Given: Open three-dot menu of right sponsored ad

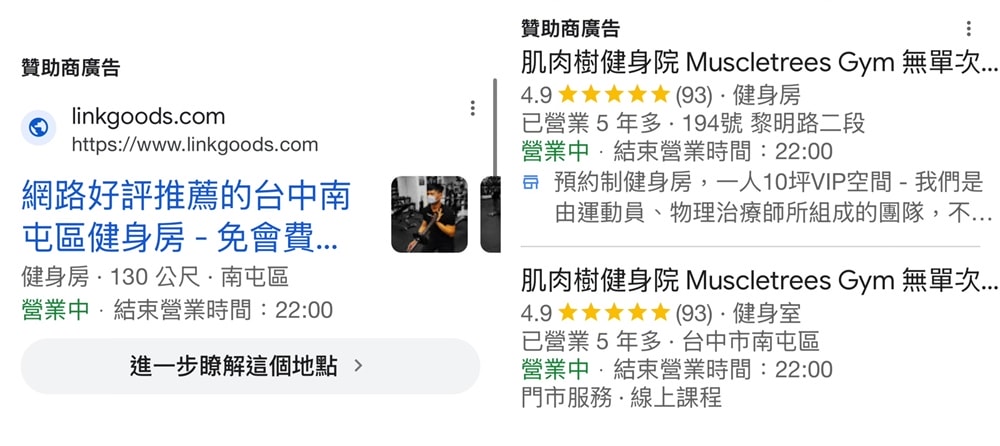Looking at the screenshot, I should click(x=968, y=29).
